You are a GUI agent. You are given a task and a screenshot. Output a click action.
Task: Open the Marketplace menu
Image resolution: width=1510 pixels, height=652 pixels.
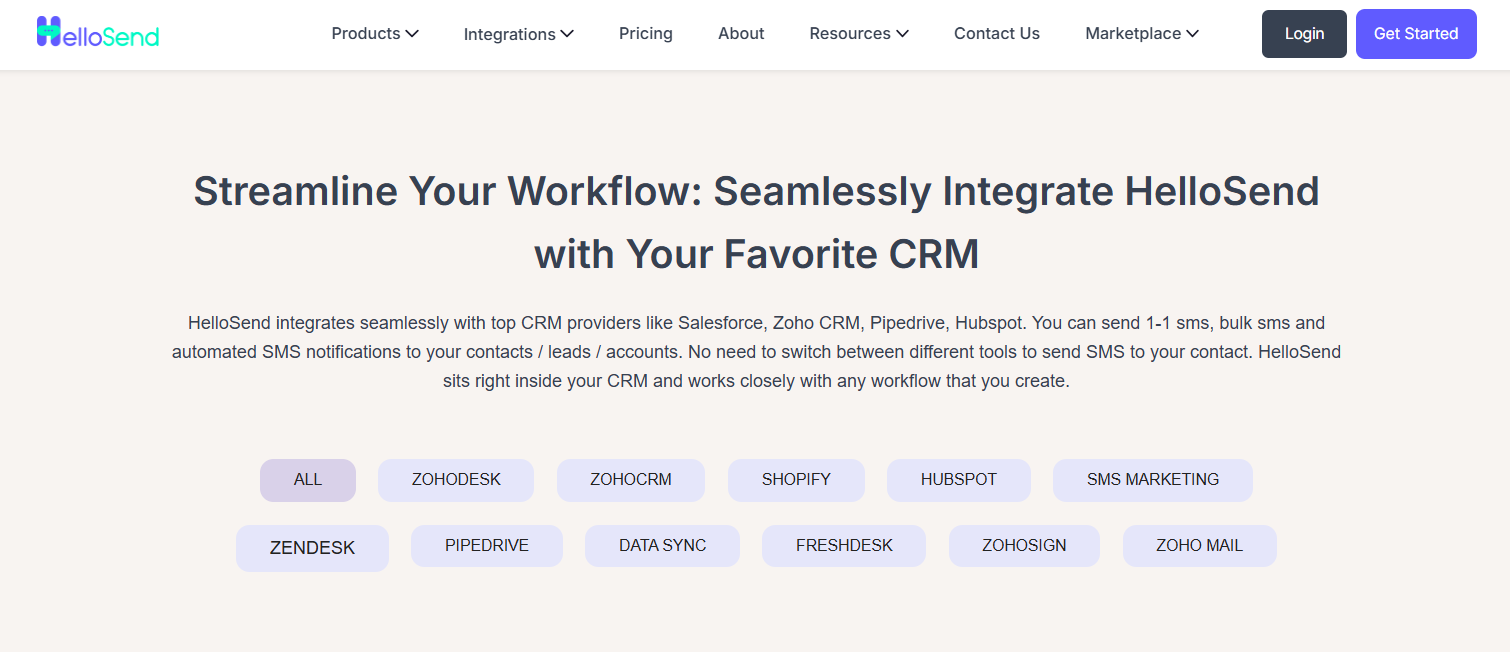click(1142, 34)
